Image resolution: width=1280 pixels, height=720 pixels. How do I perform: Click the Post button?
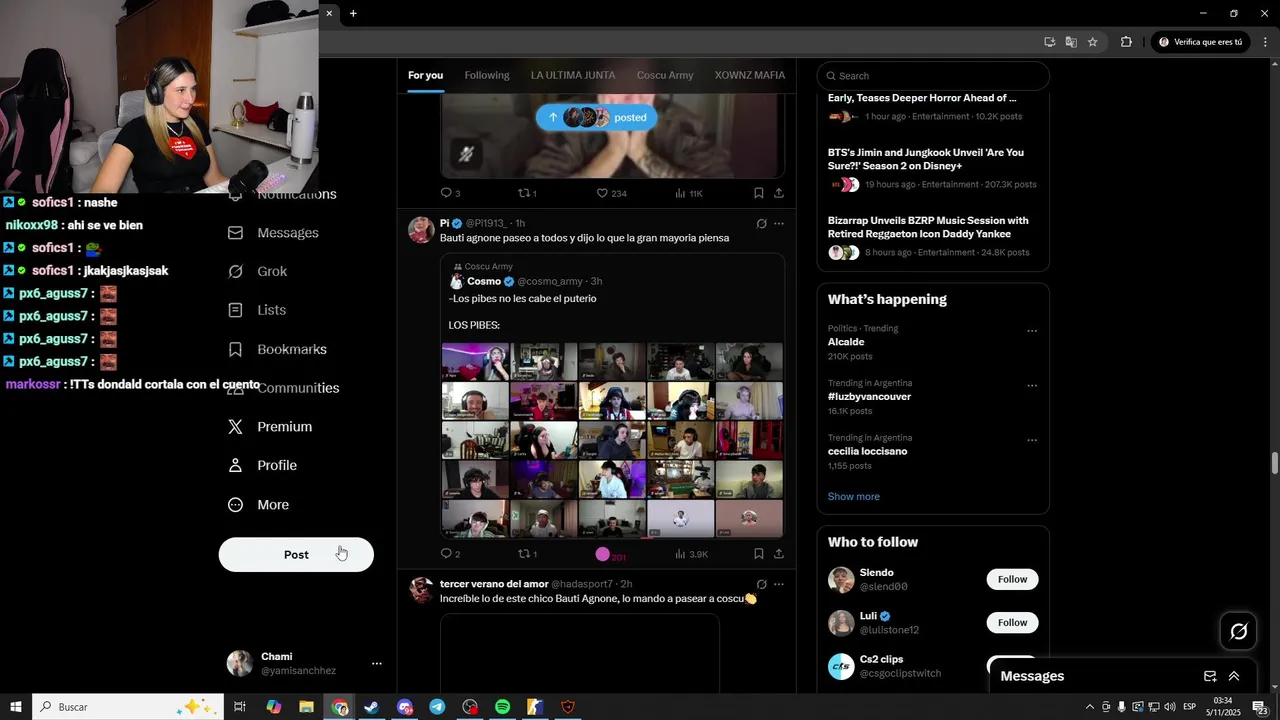pos(296,555)
